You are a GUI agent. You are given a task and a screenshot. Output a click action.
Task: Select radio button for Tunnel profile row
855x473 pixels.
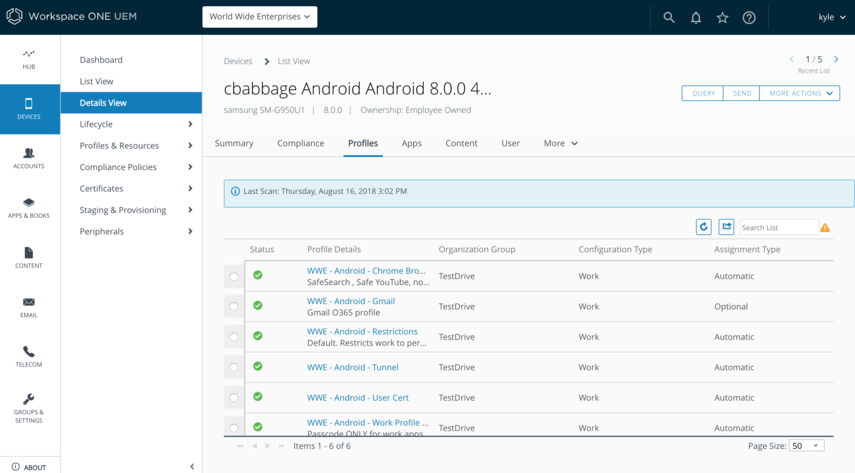tap(233, 367)
